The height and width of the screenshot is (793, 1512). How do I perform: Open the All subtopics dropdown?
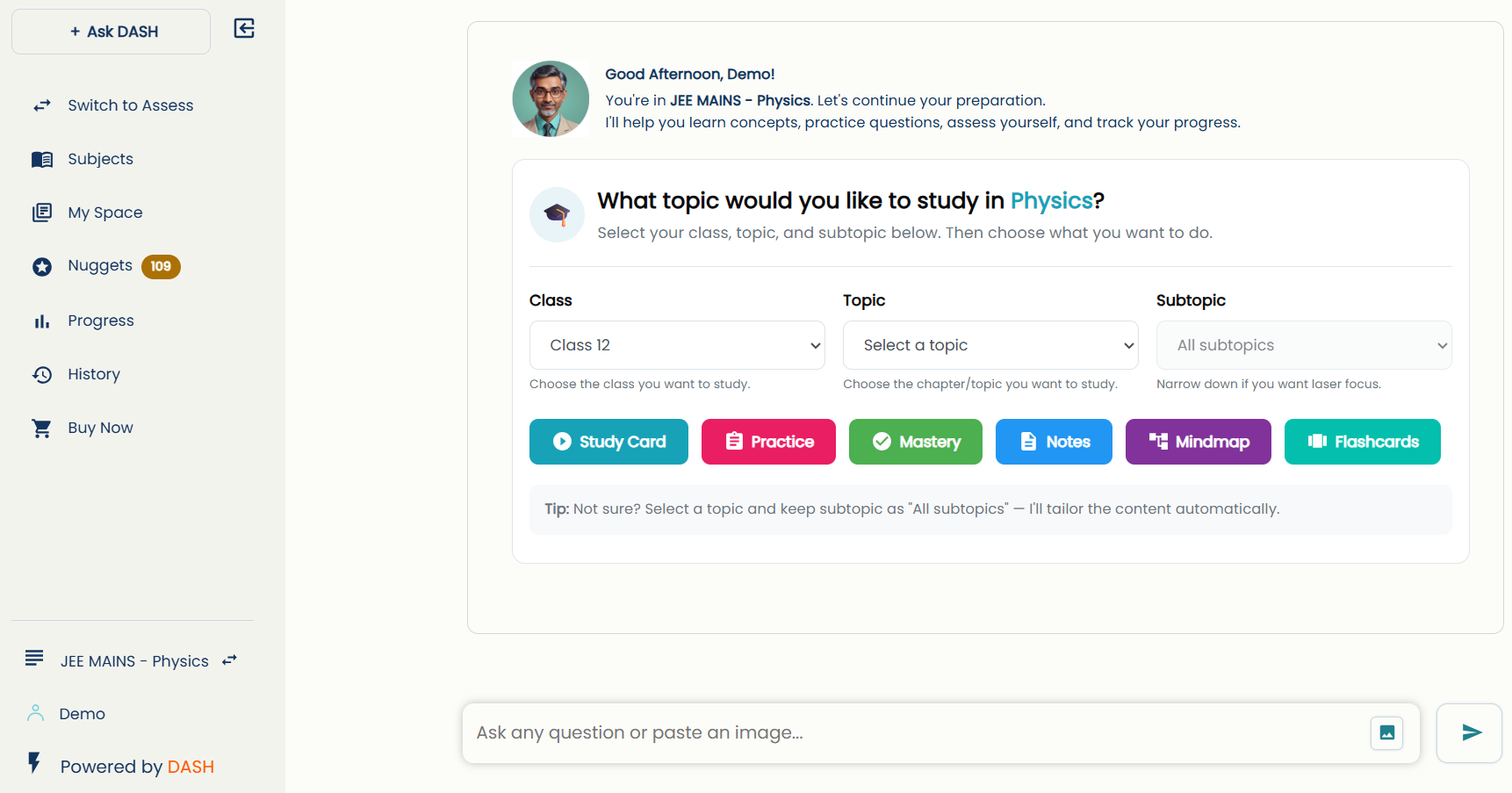[x=1304, y=345]
